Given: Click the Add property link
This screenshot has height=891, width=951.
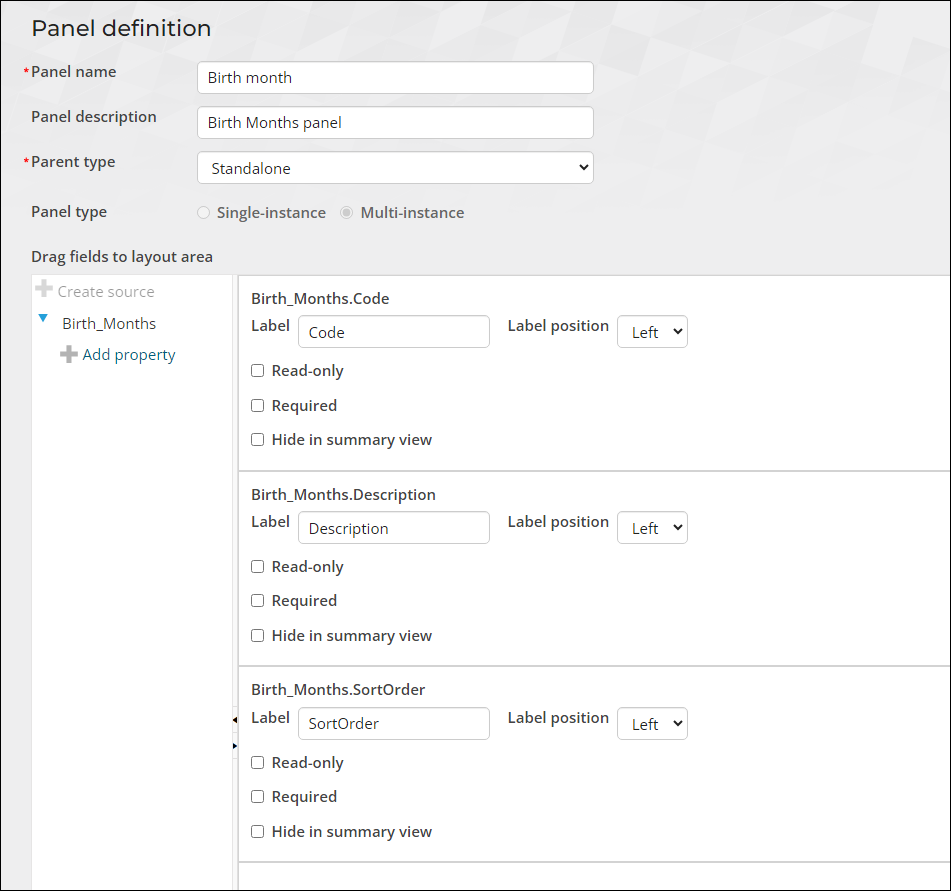Looking at the screenshot, I should tap(129, 355).
